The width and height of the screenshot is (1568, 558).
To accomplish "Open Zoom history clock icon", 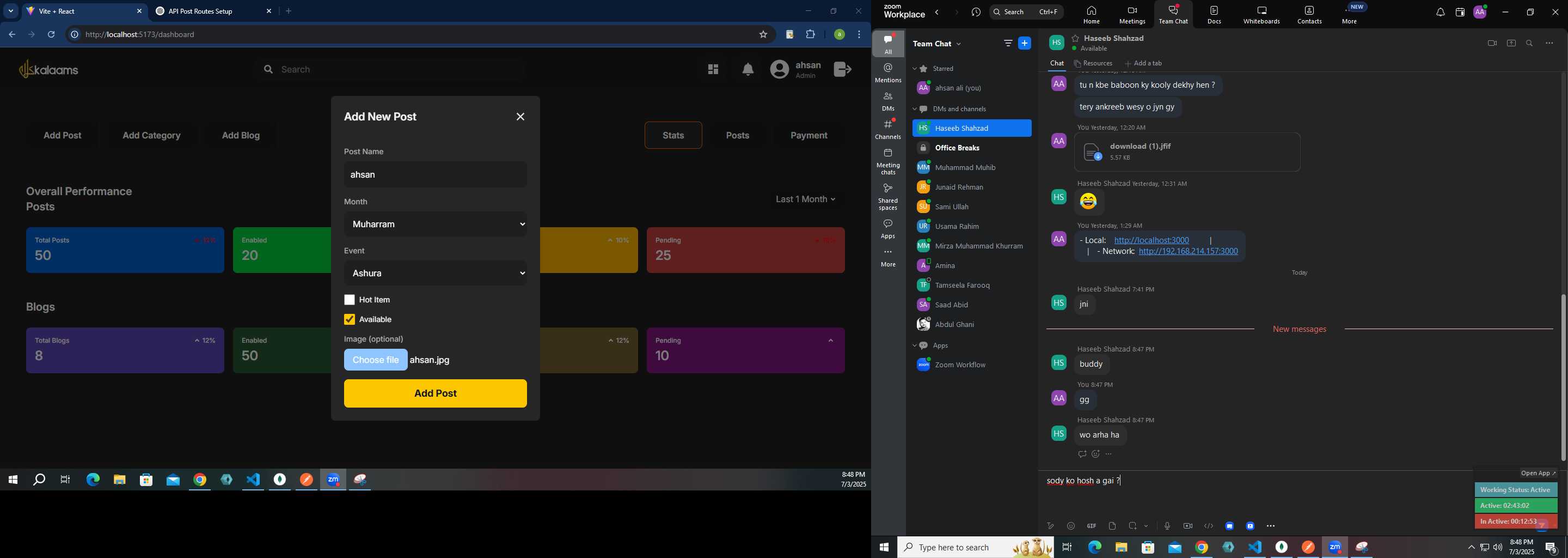I will tap(976, 12).
